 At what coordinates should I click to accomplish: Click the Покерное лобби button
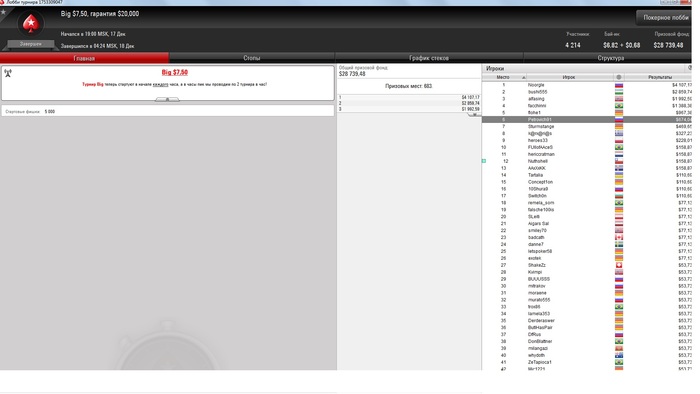(x=664, y=17)
